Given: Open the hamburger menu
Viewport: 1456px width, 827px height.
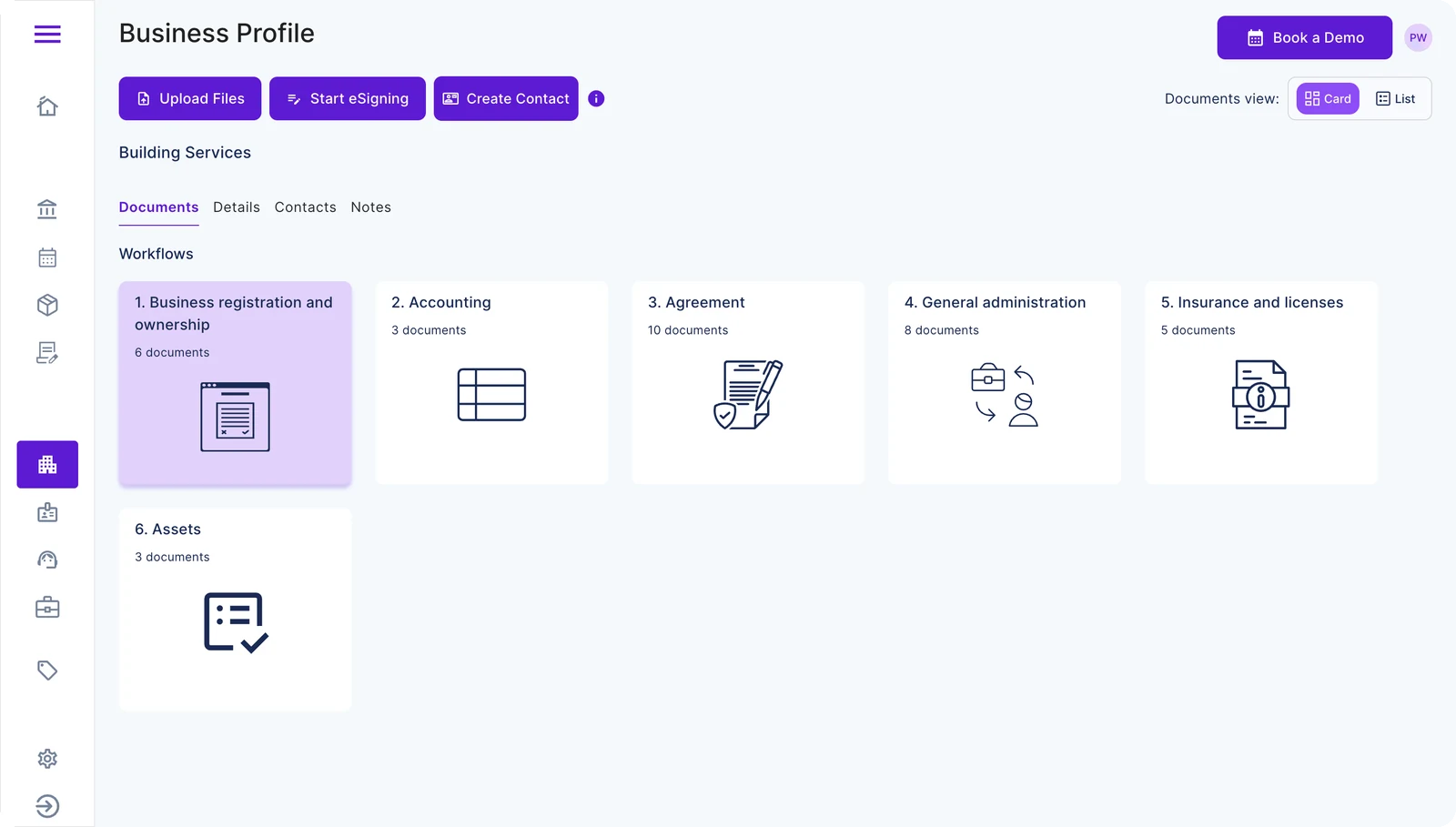Looking at the screenshot, I should pos(47,35).
